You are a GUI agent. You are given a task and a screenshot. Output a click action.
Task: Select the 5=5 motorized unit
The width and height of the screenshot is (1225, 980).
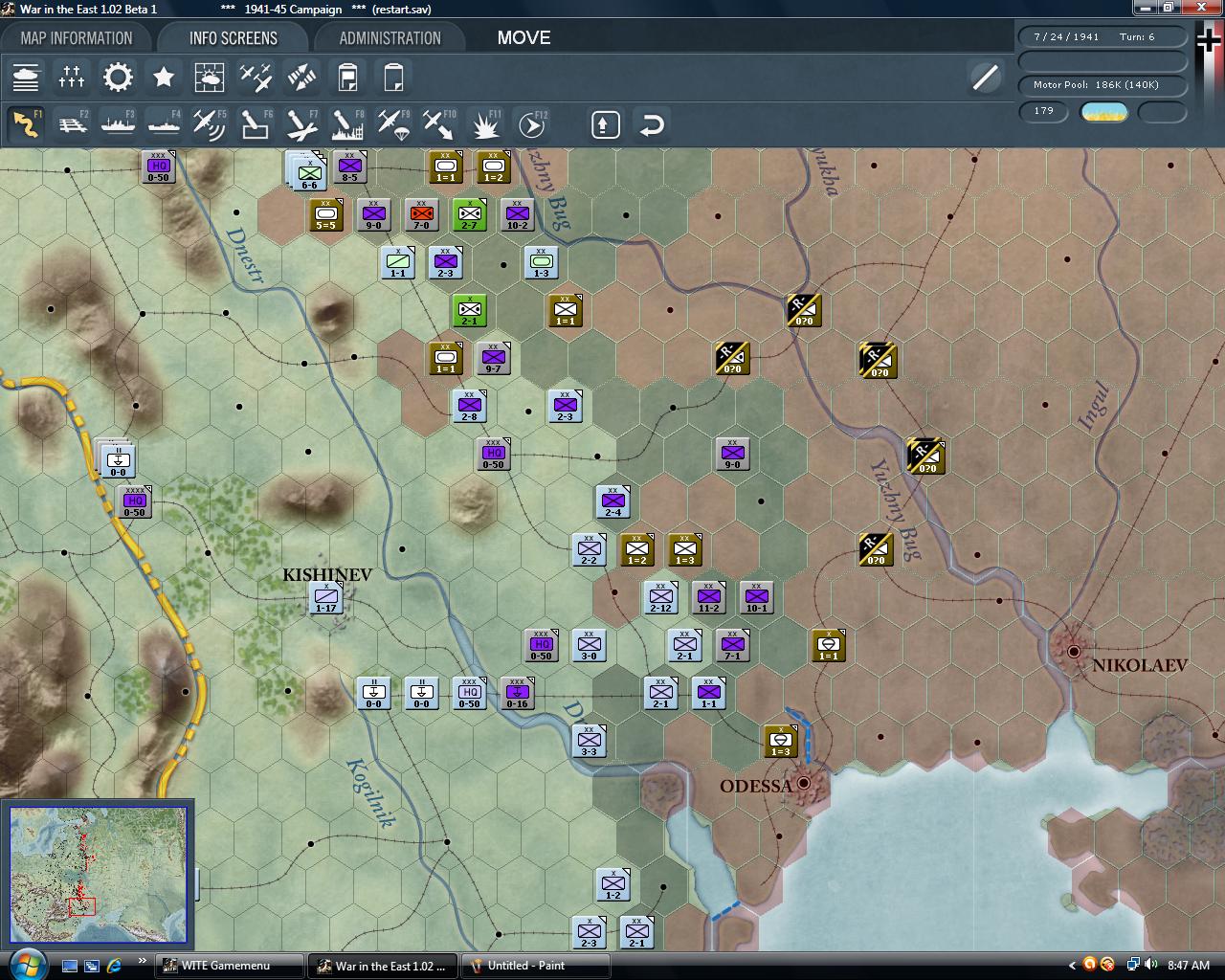pyautogui.click(x=325, y=214)
